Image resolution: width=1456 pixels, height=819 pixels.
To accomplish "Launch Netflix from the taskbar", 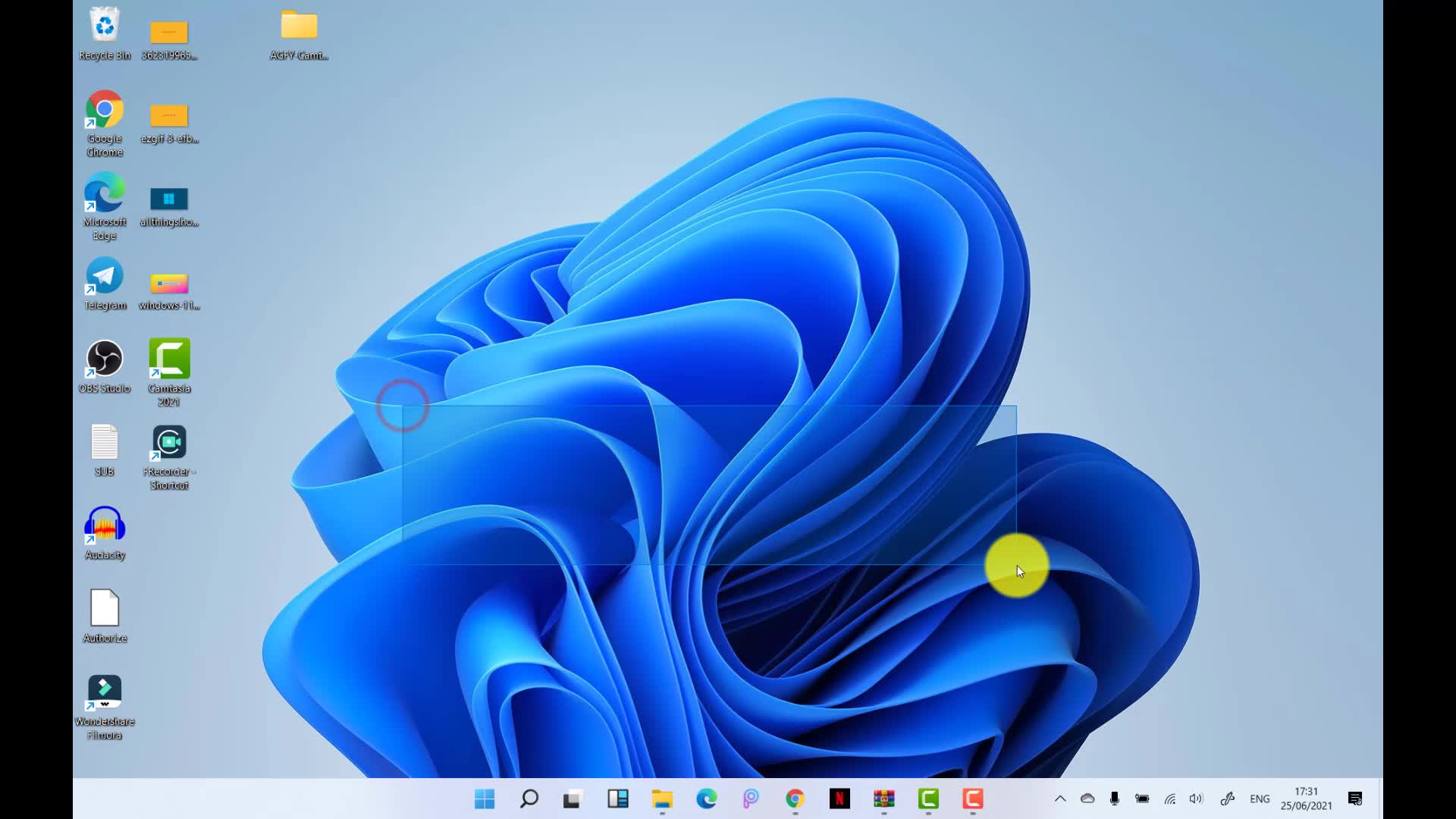I will (x=840, y=799).
